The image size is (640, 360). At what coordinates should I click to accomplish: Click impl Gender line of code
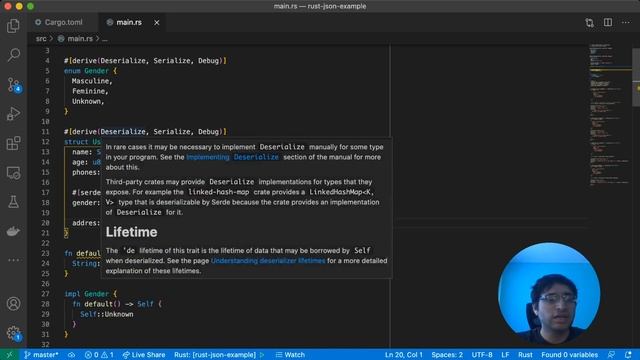point(91,294)
